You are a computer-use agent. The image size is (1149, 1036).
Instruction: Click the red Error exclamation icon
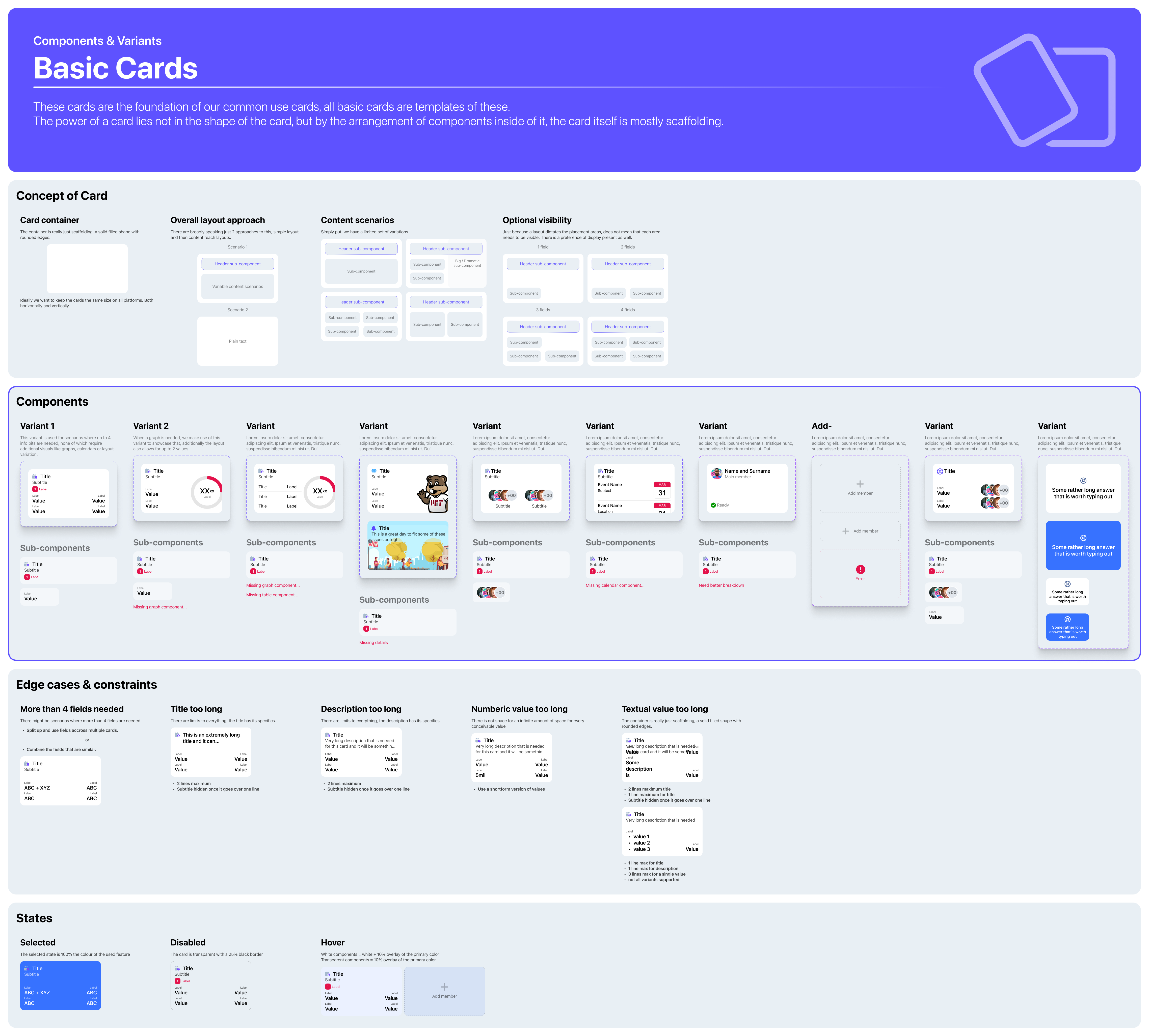[860, 569]
